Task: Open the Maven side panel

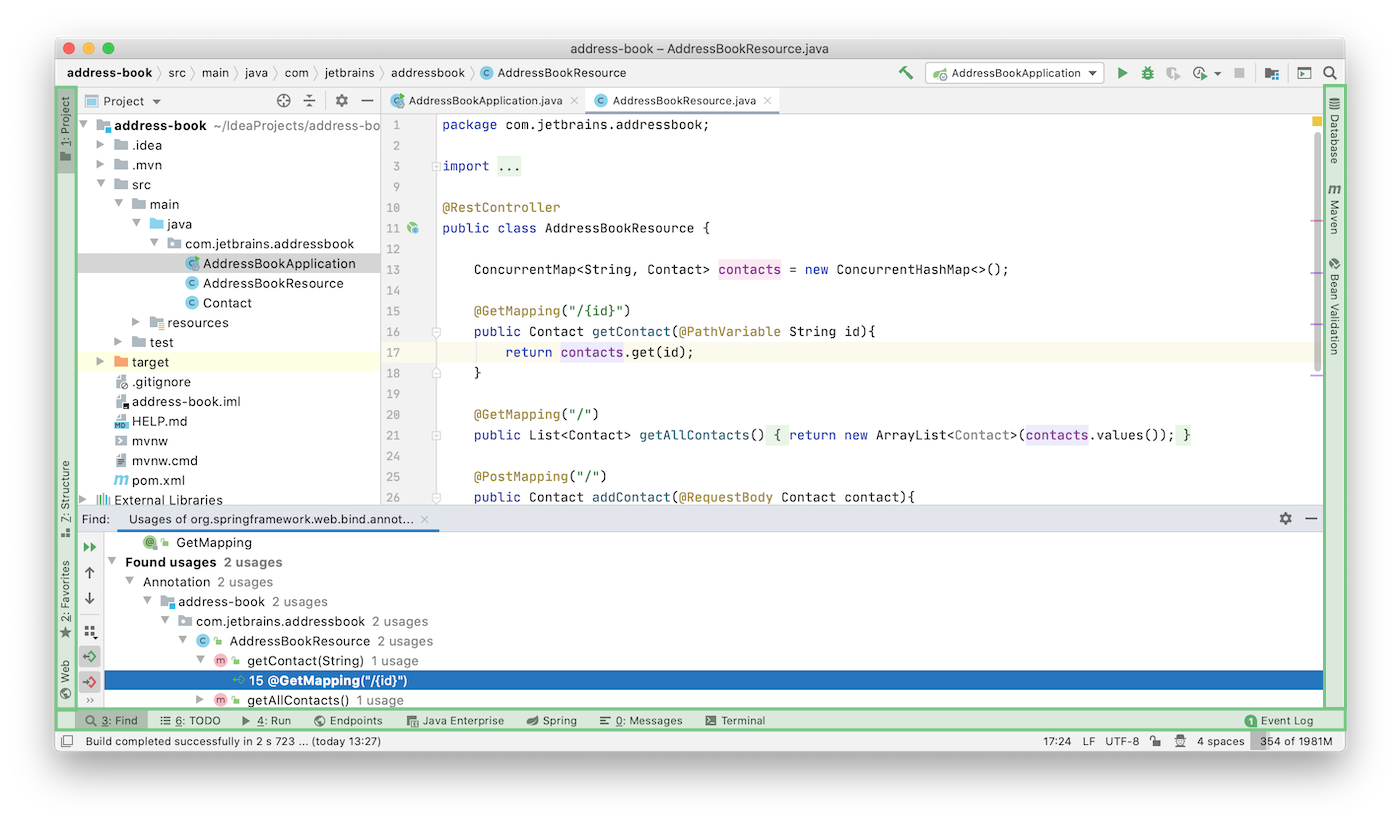Action: click(1334, 209)
